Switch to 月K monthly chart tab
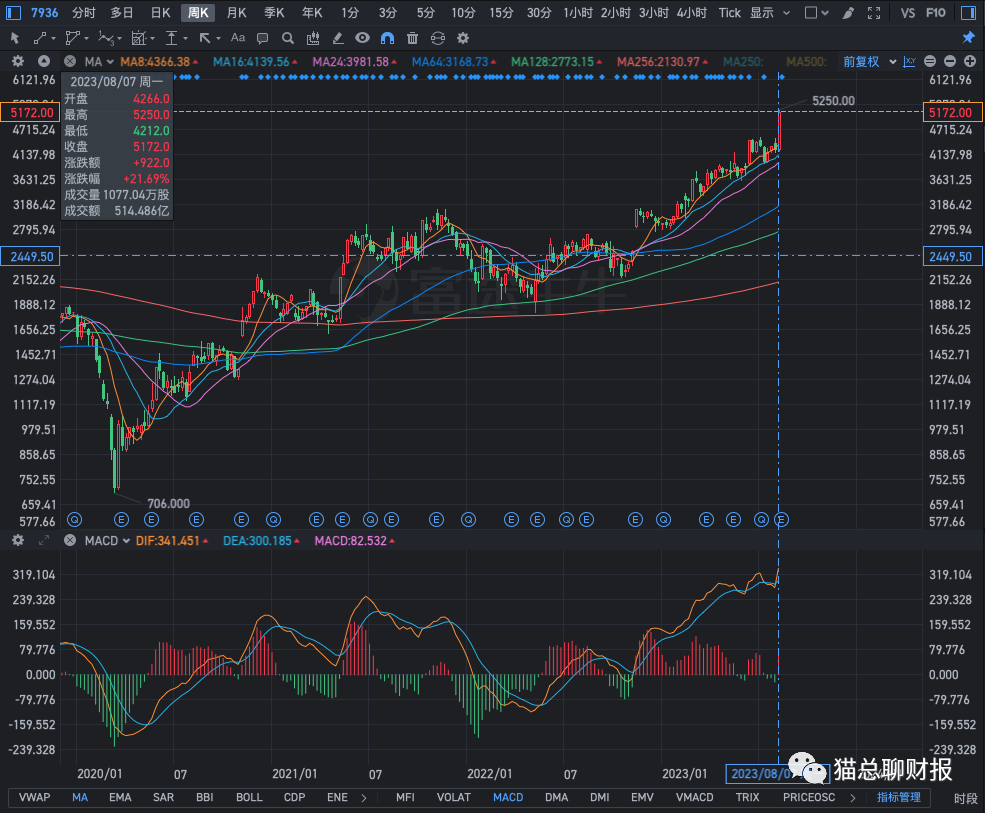Screen dimensions: 985x813 click(236, 13)
